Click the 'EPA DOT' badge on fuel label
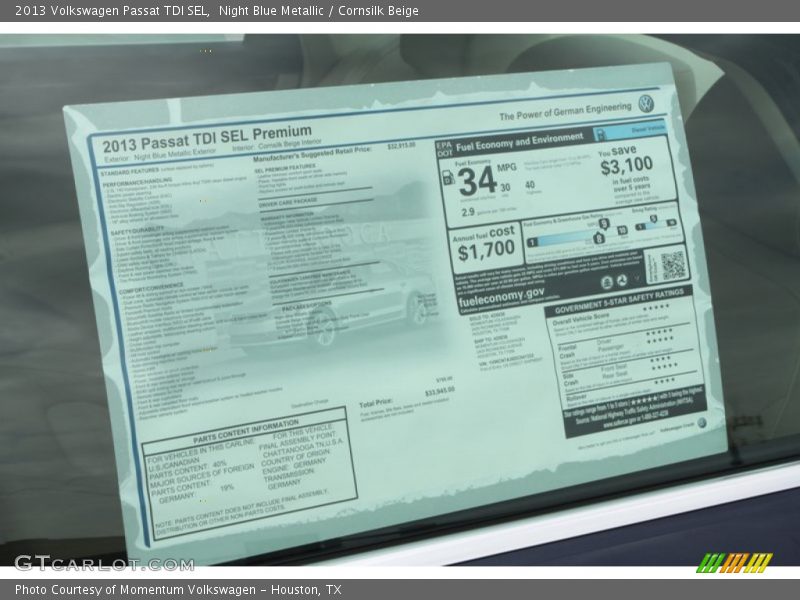The width and height of the screenshot is (800, 600). pyautogui.click(x=444, y=148)
